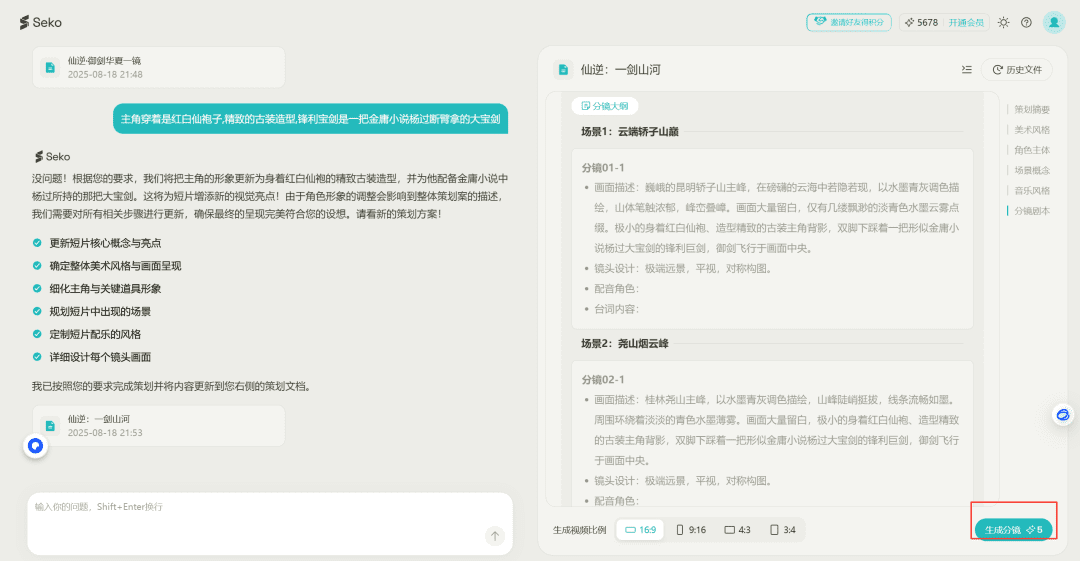Collapse the outline with the list icon
The width and height of the screenshot is (1080, 561).
click(966, 69)
